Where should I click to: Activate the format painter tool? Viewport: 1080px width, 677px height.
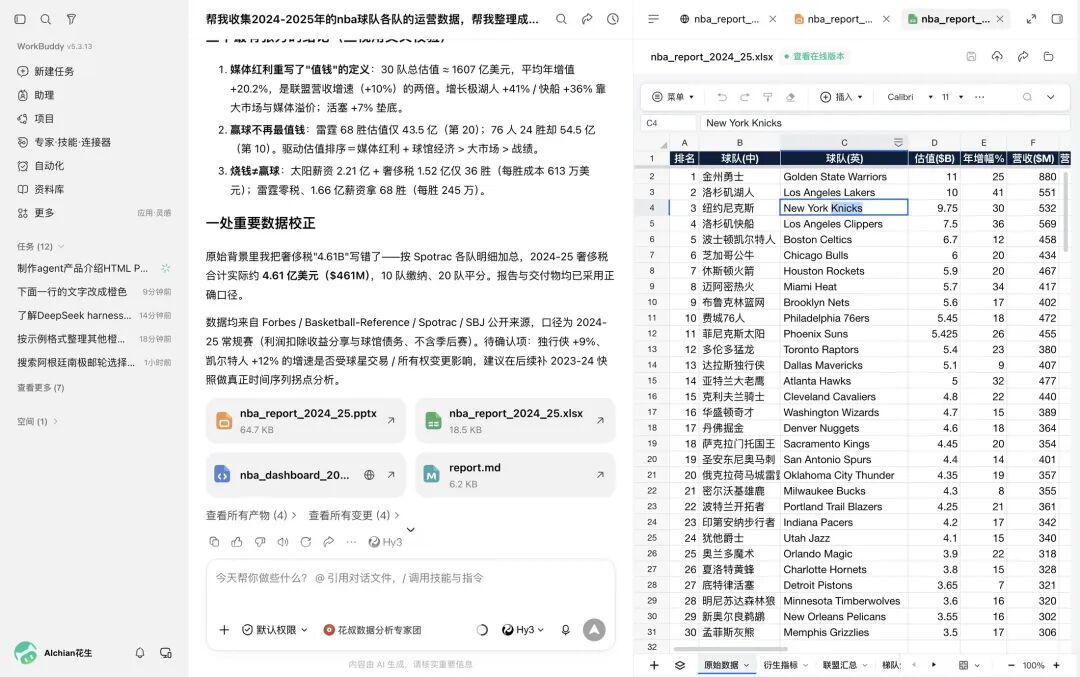[x=767, y=97]
